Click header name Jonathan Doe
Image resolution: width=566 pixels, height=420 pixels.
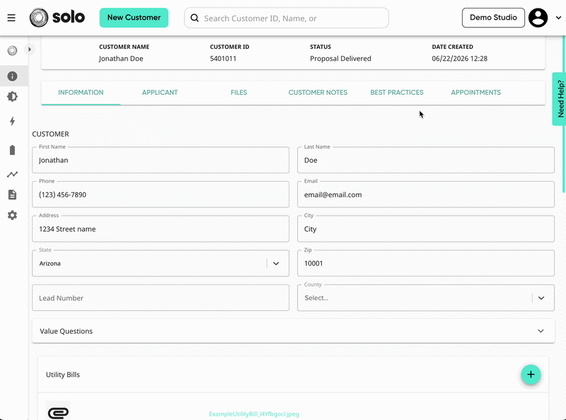click(121, 58)
